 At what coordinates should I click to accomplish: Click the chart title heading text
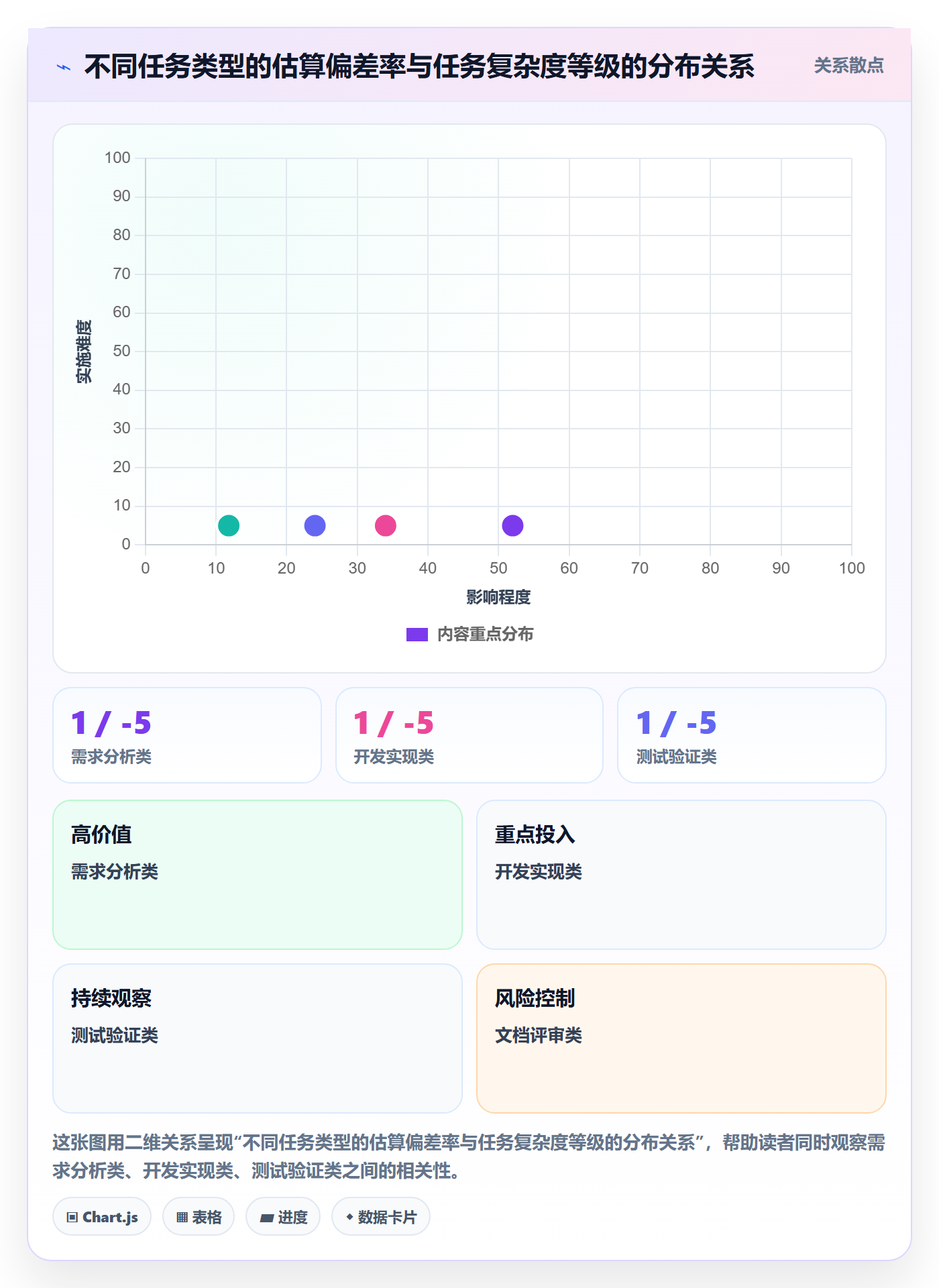pyautogui.click(x=419, y=66)
